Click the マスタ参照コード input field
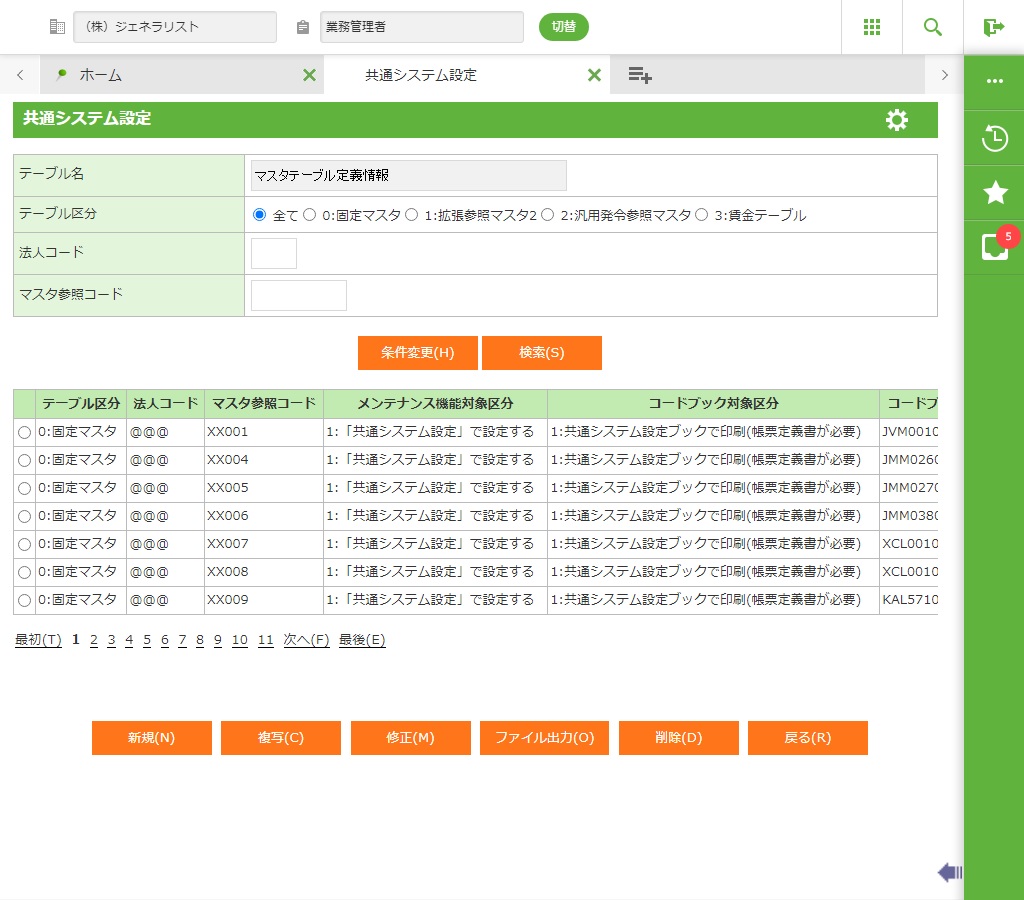This screenshot has height=900, width=1024. [x=298, y=295]
